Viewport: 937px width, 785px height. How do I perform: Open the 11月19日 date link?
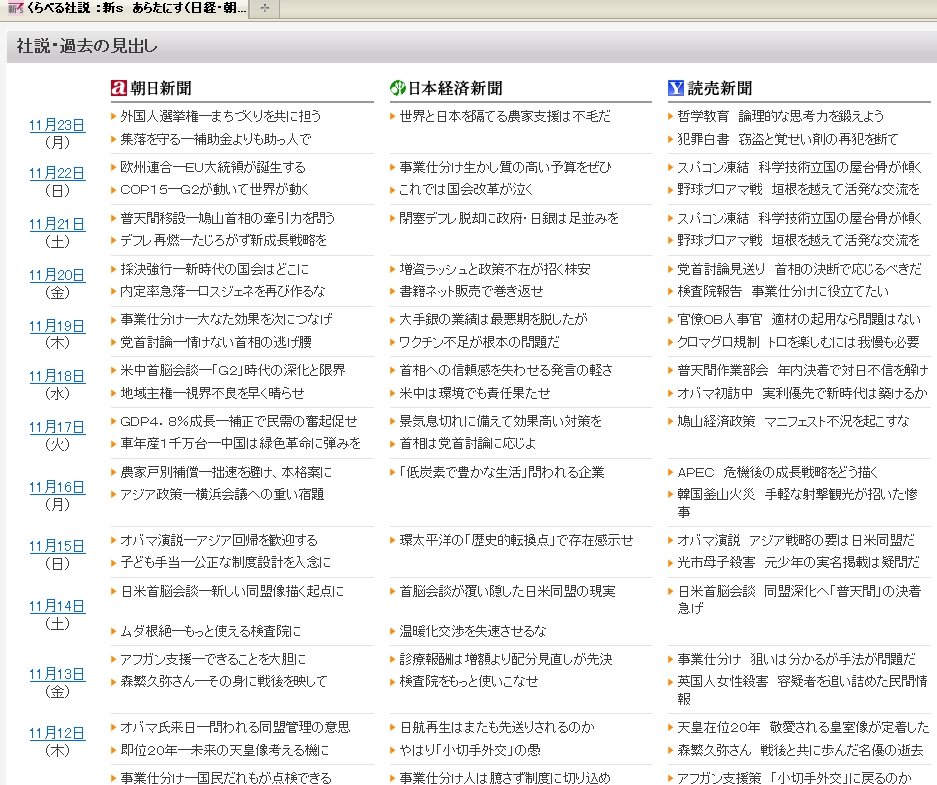[x=57, y=326]
